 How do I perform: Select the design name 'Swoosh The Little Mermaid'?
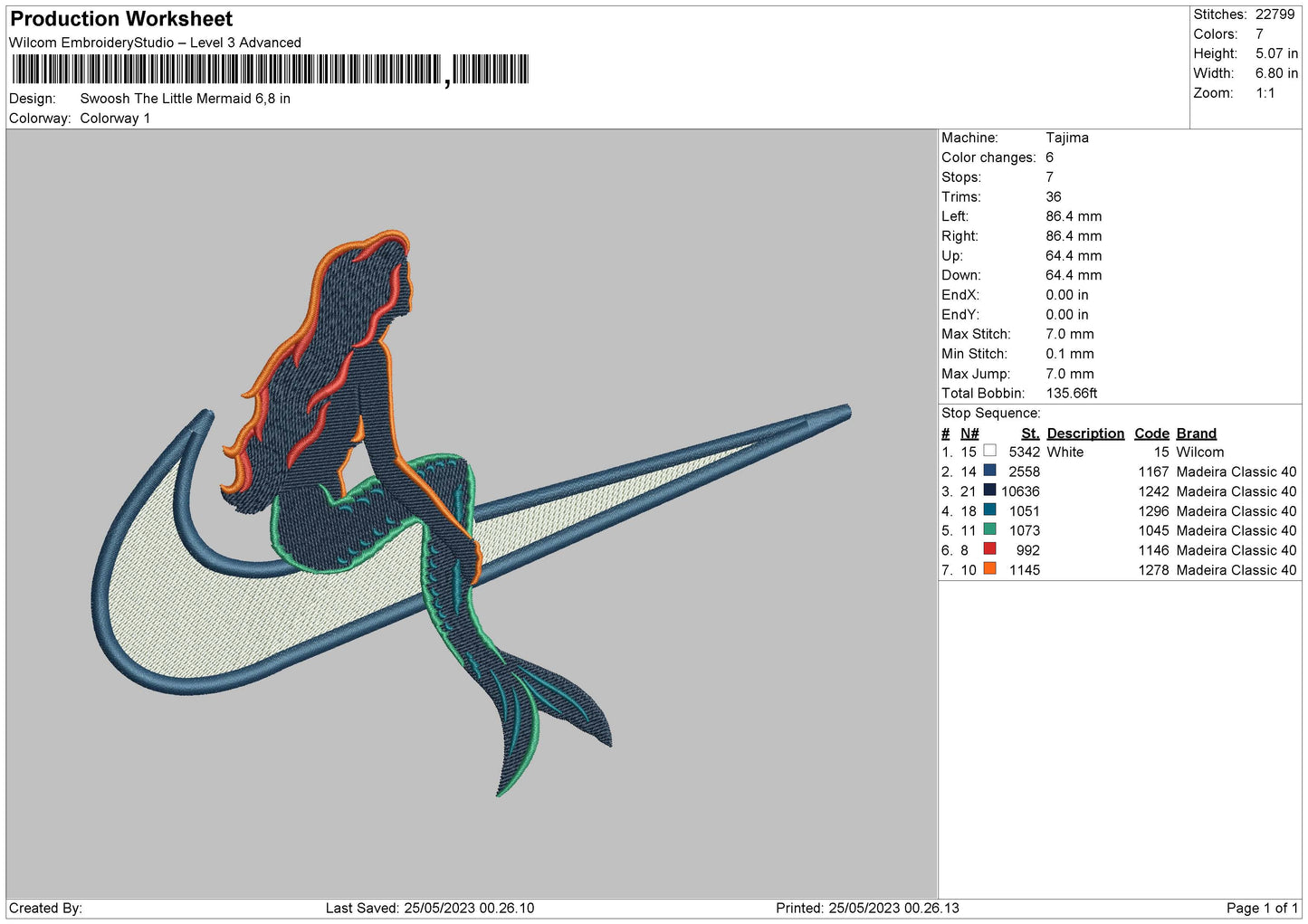pyautogui.click(x=185, y=99)
